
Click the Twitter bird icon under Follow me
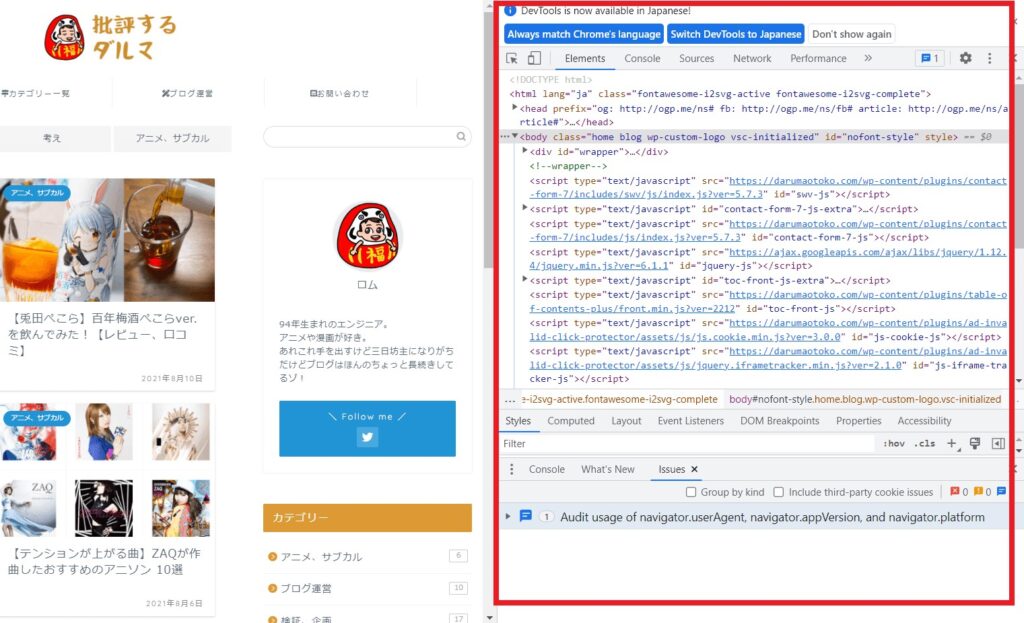[x=367, y=437]
